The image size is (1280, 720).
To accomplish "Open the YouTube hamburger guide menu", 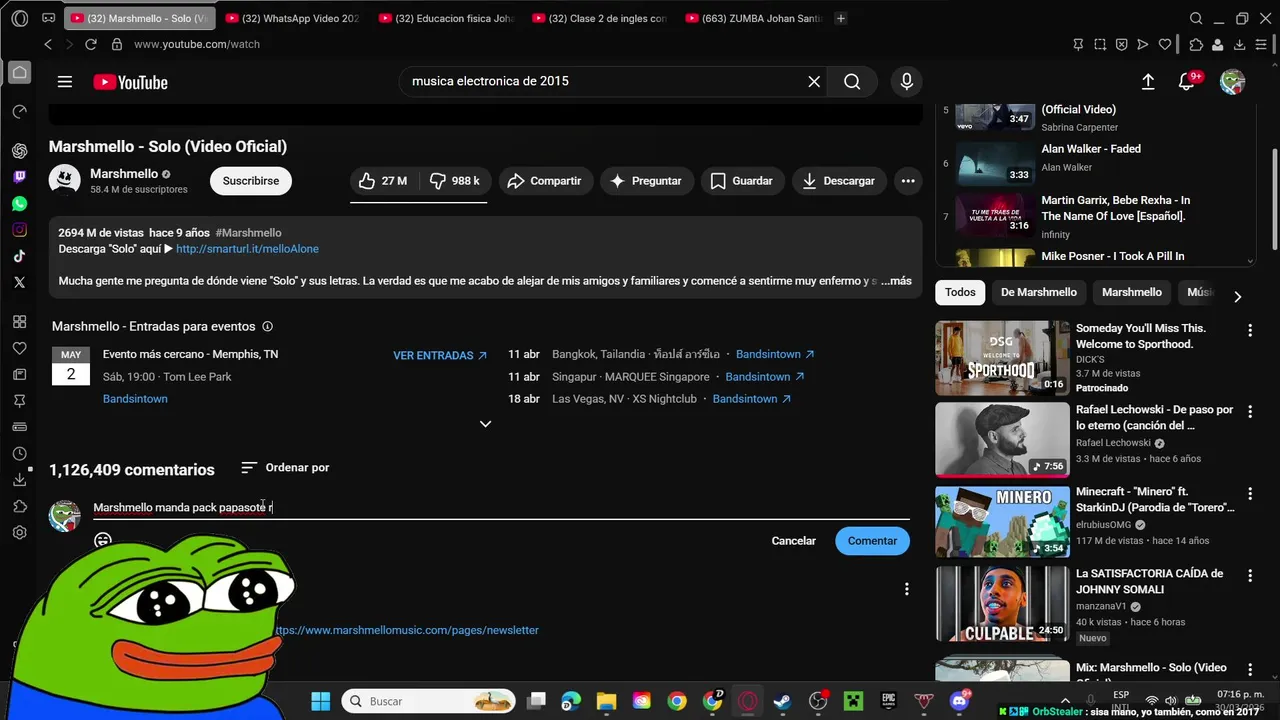I will coord(65,82).
